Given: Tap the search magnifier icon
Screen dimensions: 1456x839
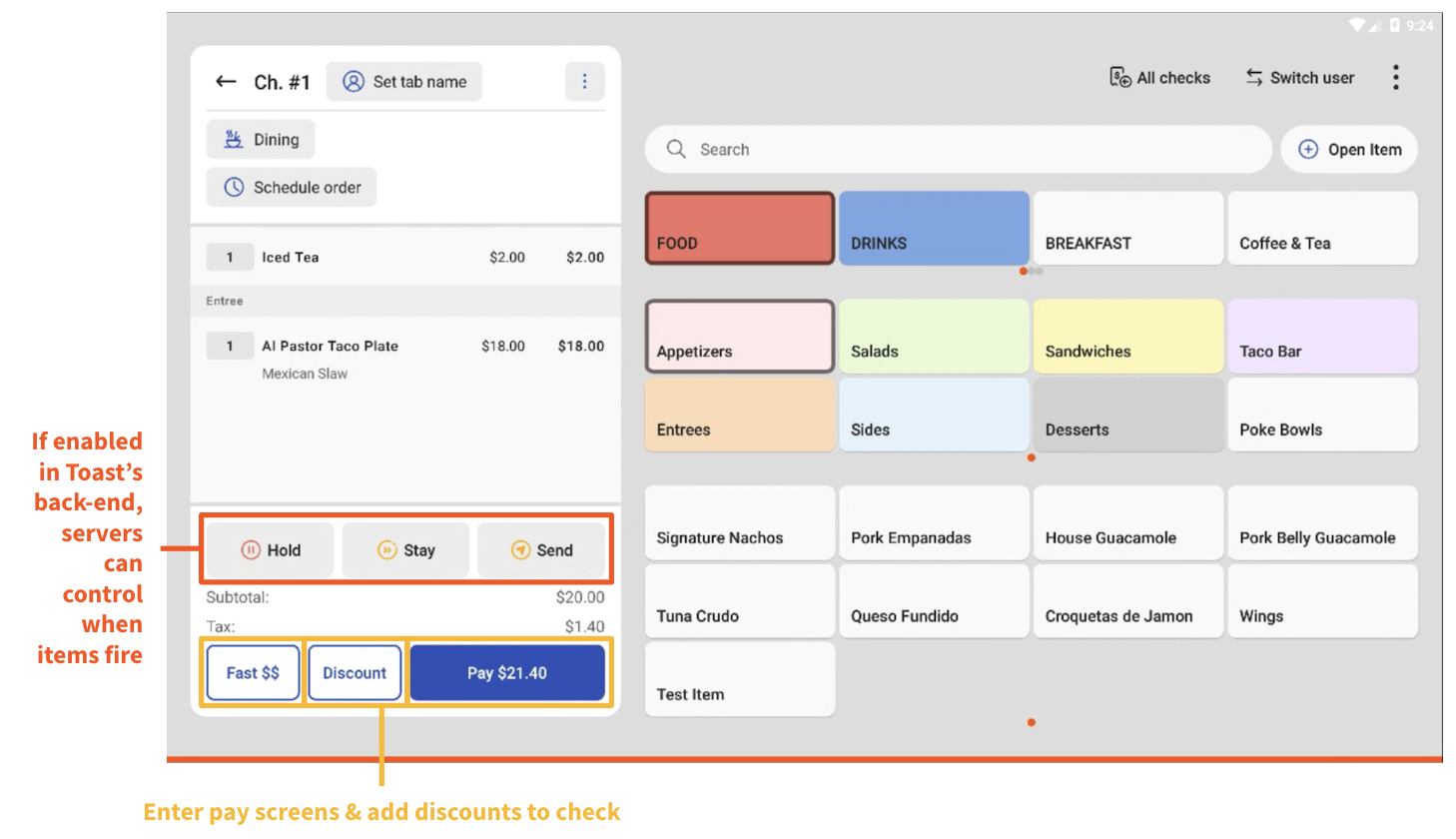Looking at the screenshot, I should click(676, 149).
